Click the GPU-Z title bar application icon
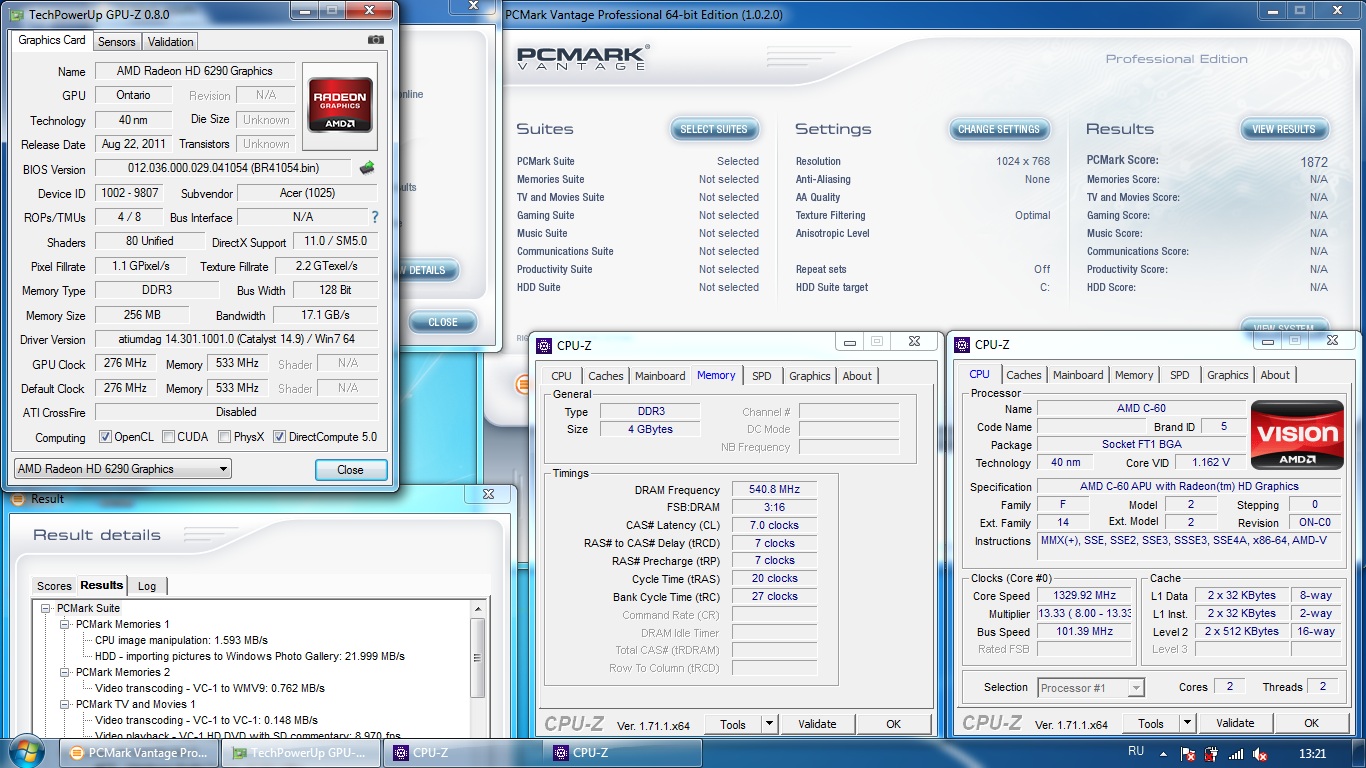1366x768 pixels. (15, 14)
